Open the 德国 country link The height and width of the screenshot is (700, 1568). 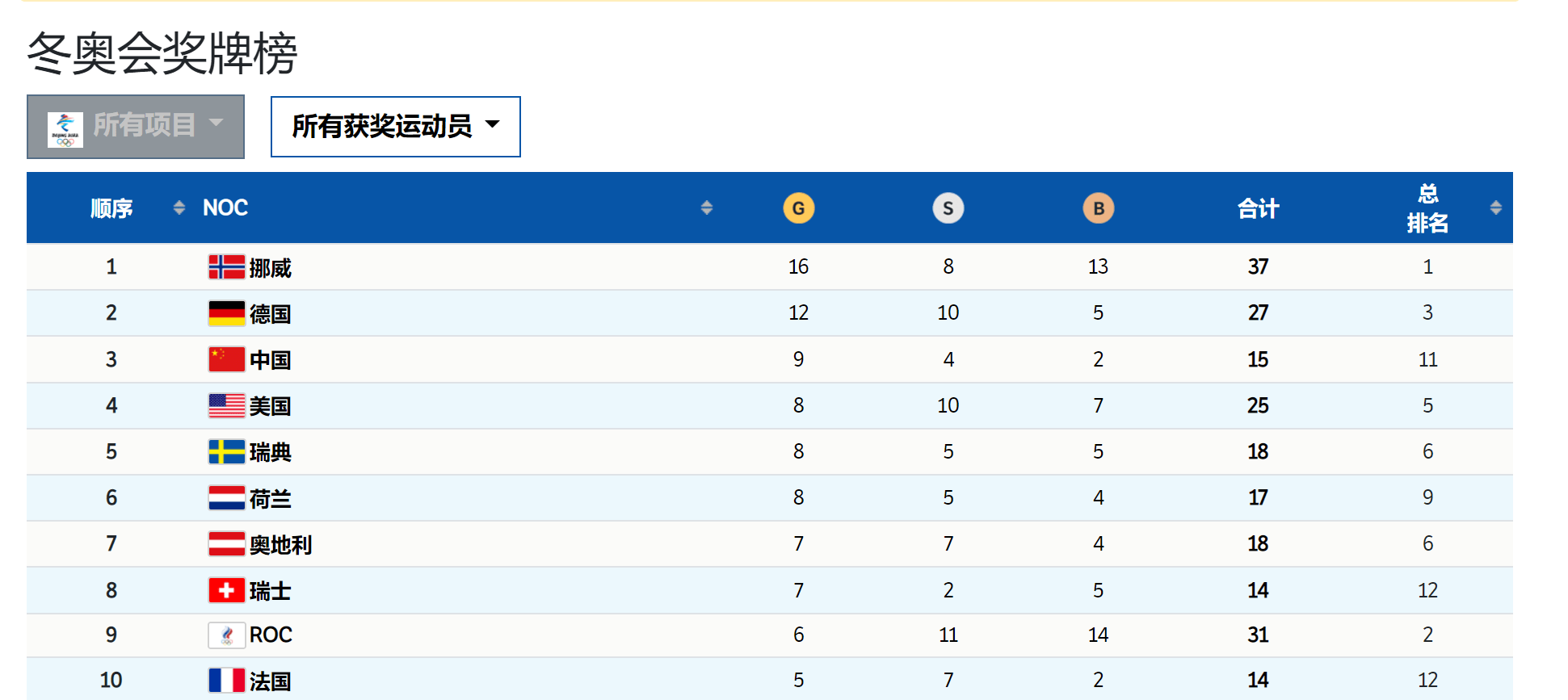tap(270, 314)
